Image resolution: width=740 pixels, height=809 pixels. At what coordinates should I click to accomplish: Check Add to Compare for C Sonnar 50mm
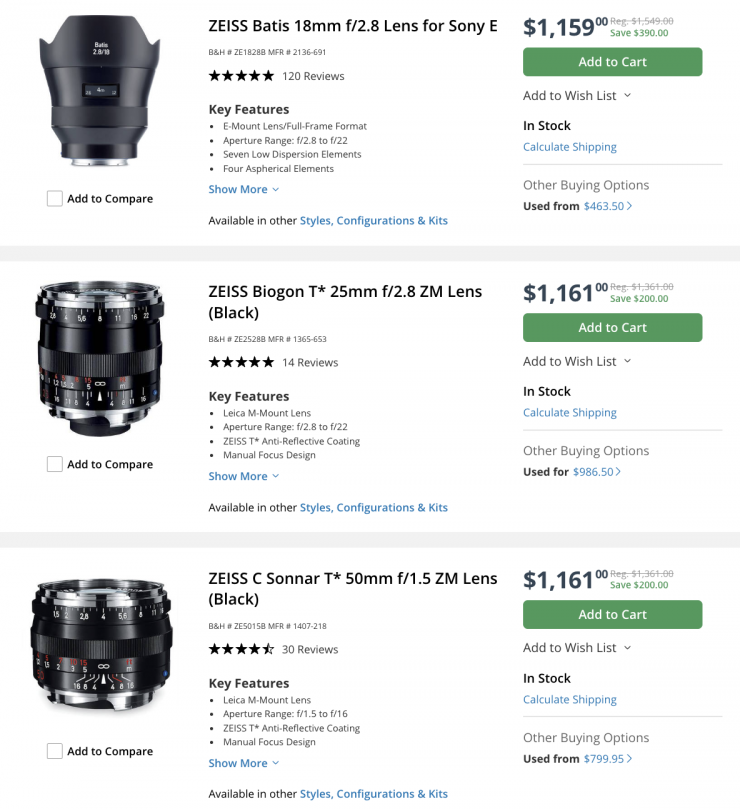(55, 751)
